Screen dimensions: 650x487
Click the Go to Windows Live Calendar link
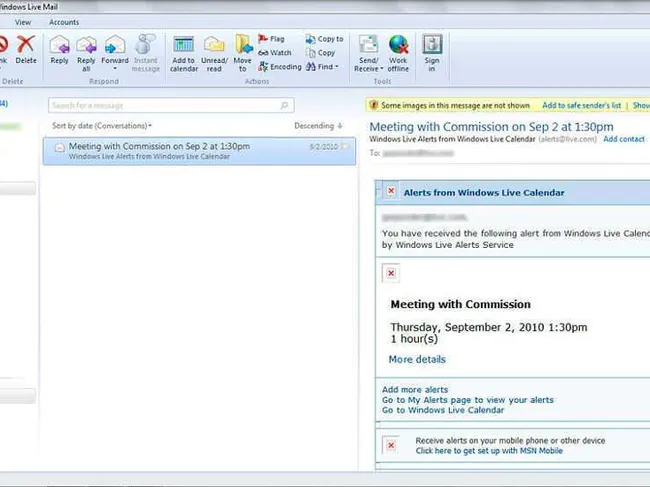(443, 410)
